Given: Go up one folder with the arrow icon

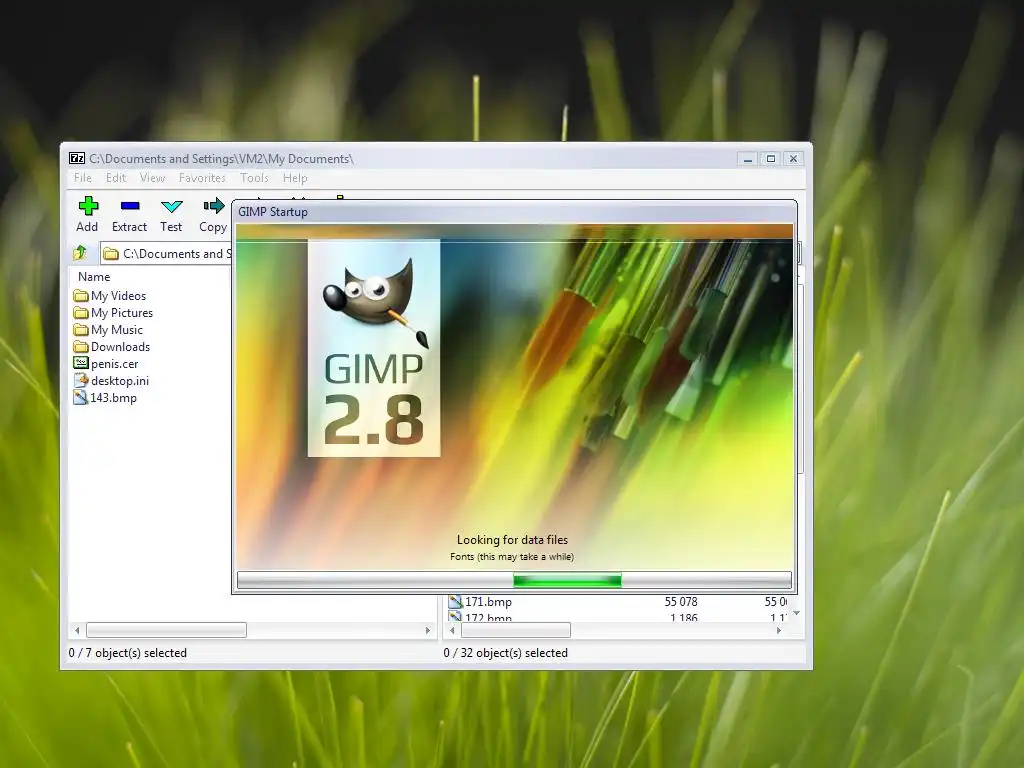Looking at the screenshot, I should point(80,253).
